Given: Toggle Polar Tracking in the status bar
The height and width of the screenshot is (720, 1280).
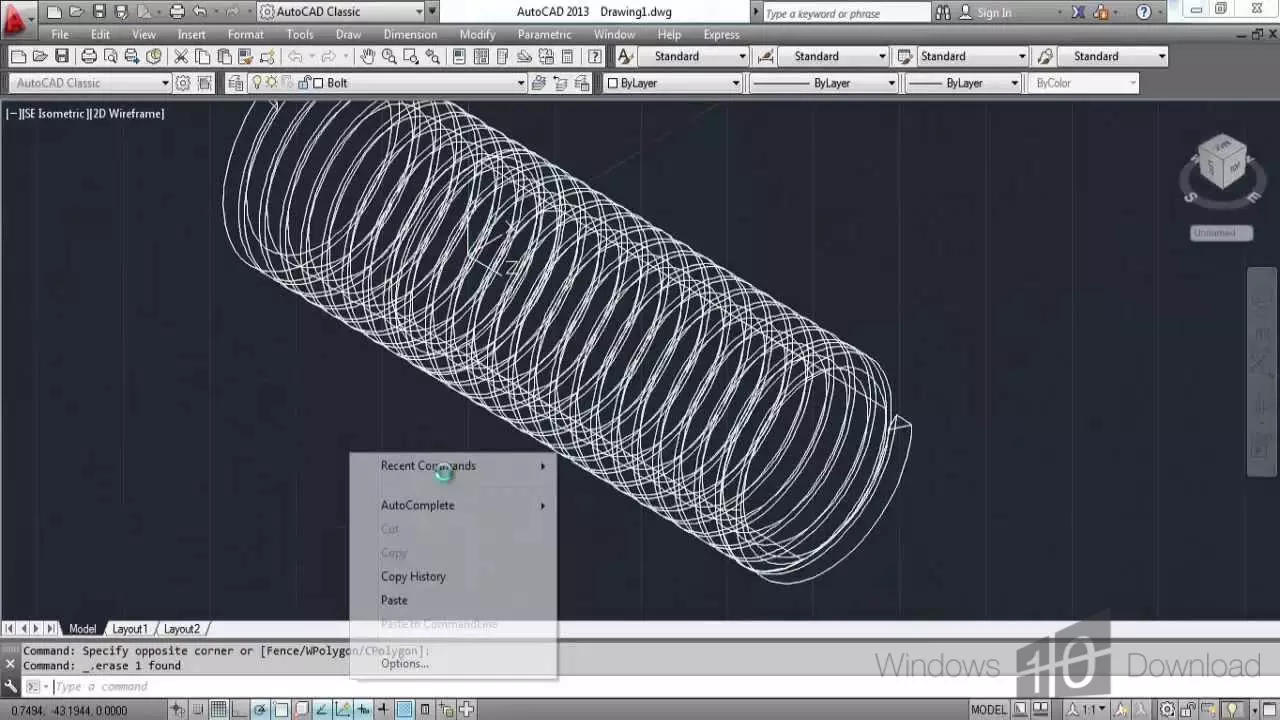Looking at the screenshot, I should [x=260, y=710].
